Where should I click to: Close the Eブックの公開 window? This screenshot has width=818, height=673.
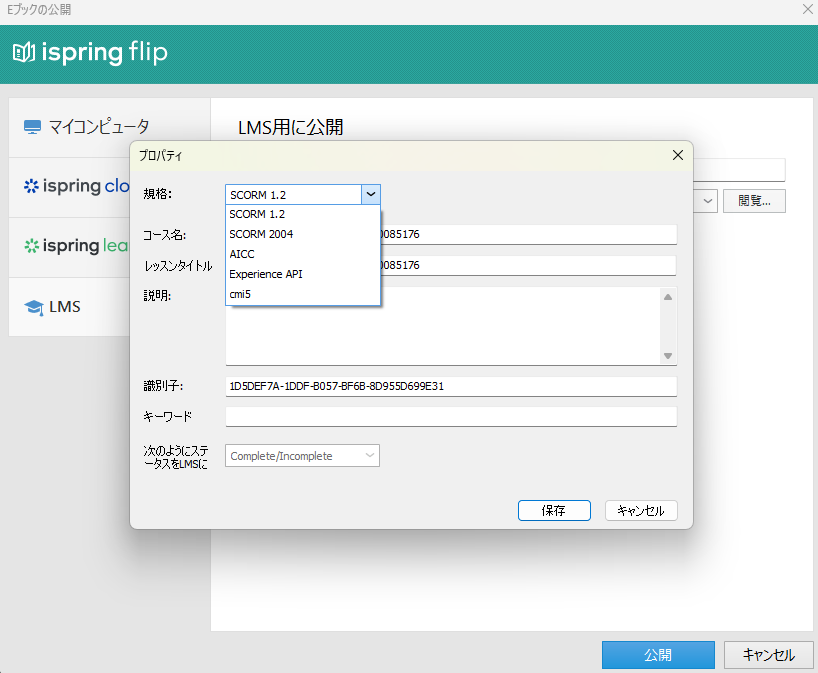(807, 9)
